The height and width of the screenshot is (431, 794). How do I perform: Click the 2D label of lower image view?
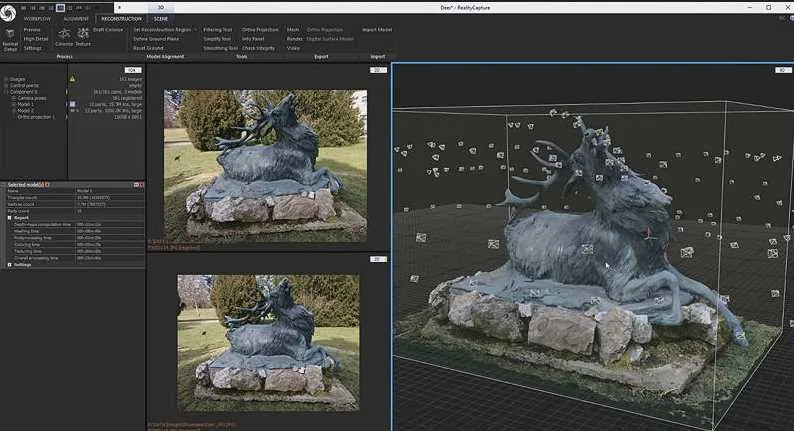(x=378, y=259)
